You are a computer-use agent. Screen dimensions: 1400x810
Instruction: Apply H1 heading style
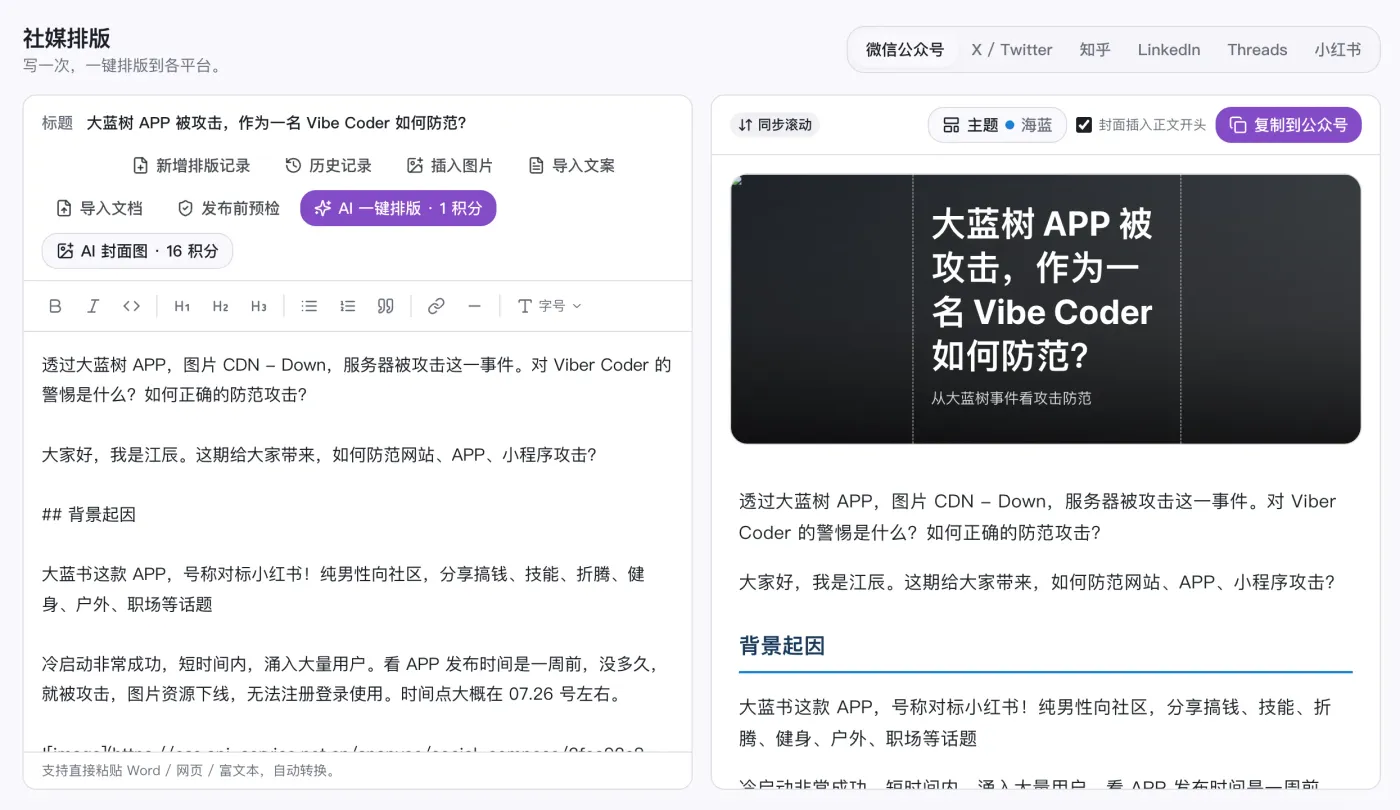[x=182, y=306]
